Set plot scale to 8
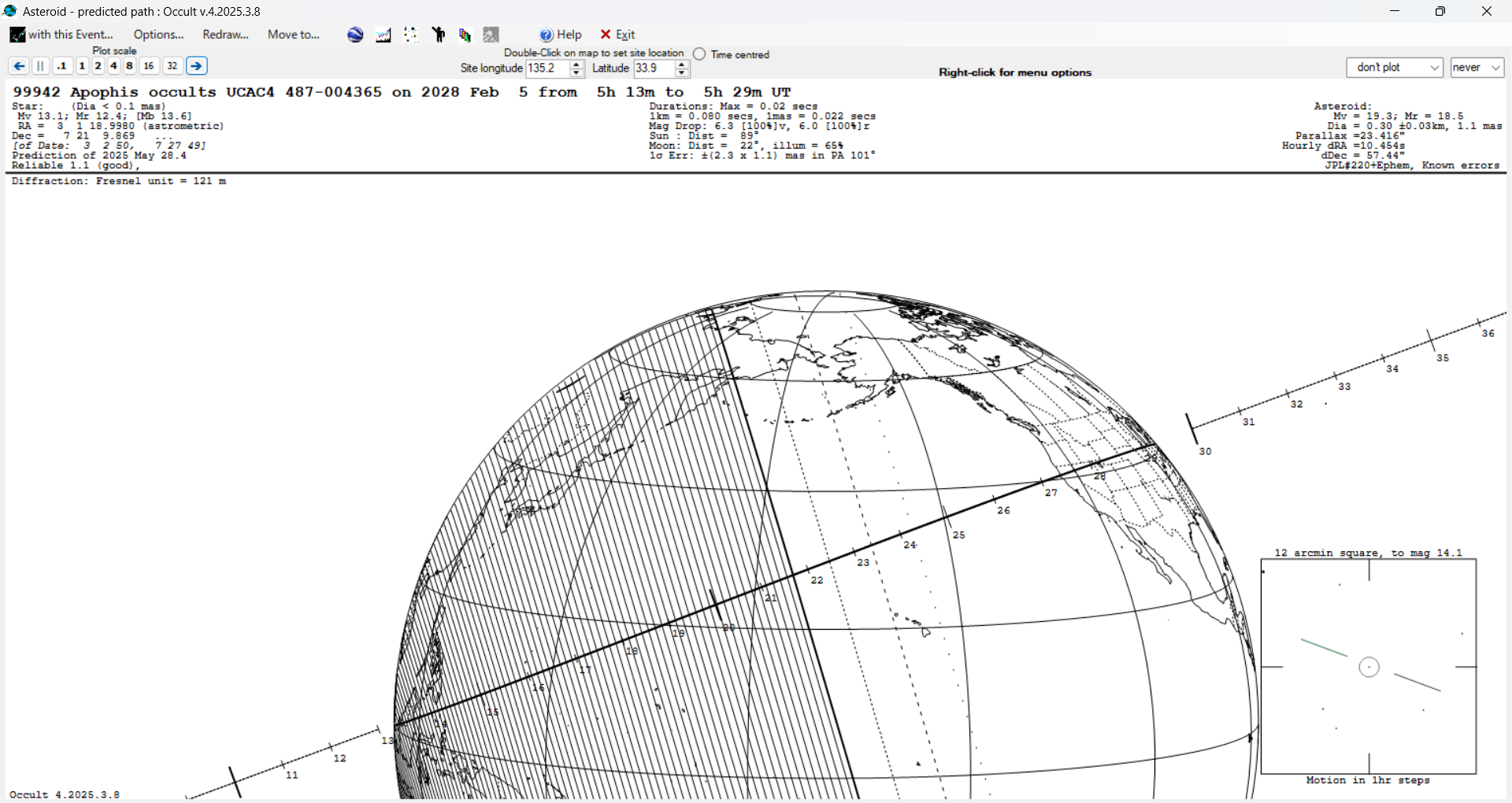 coord(129,66)
